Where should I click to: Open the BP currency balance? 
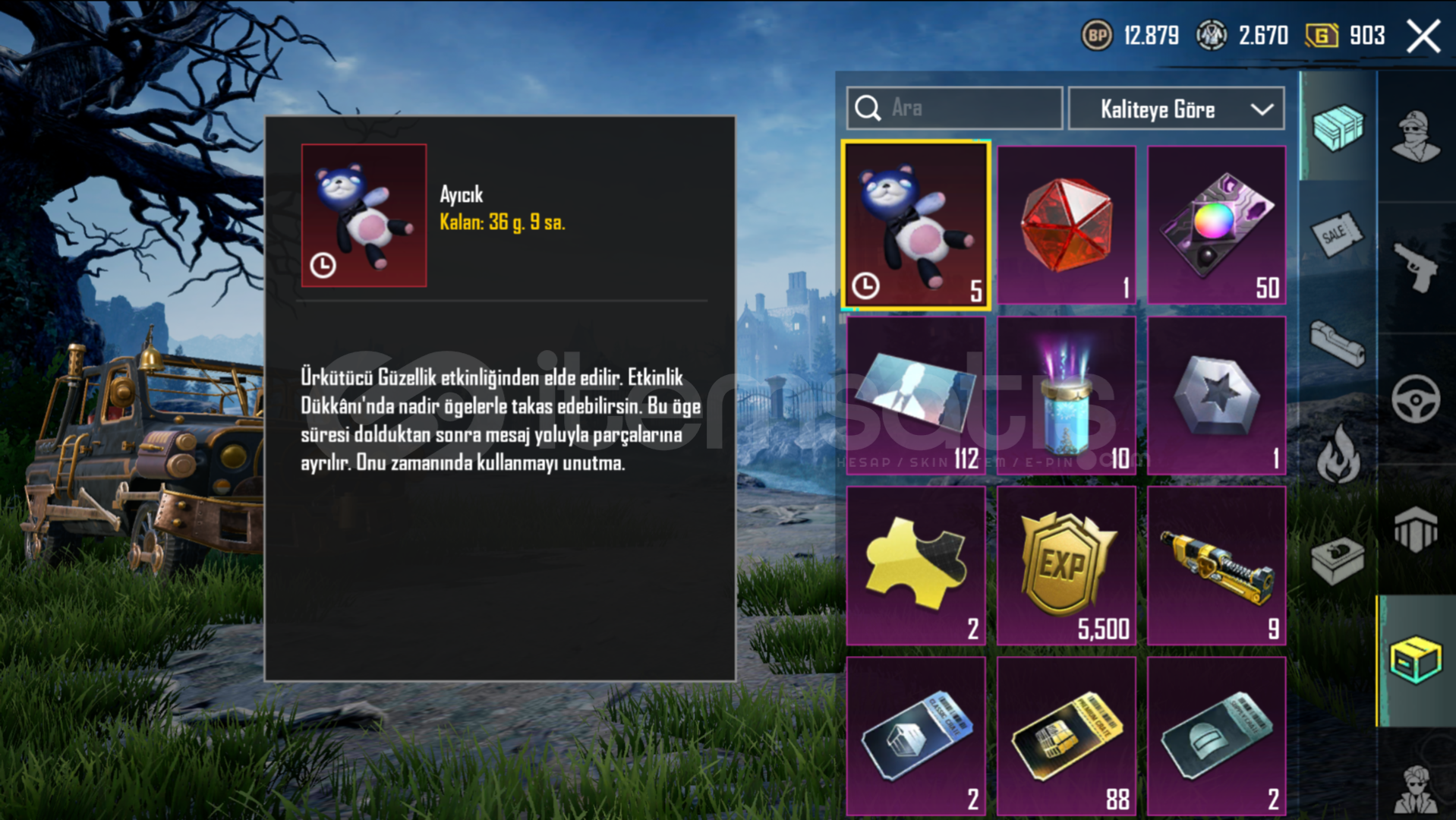pos(1130,35)
